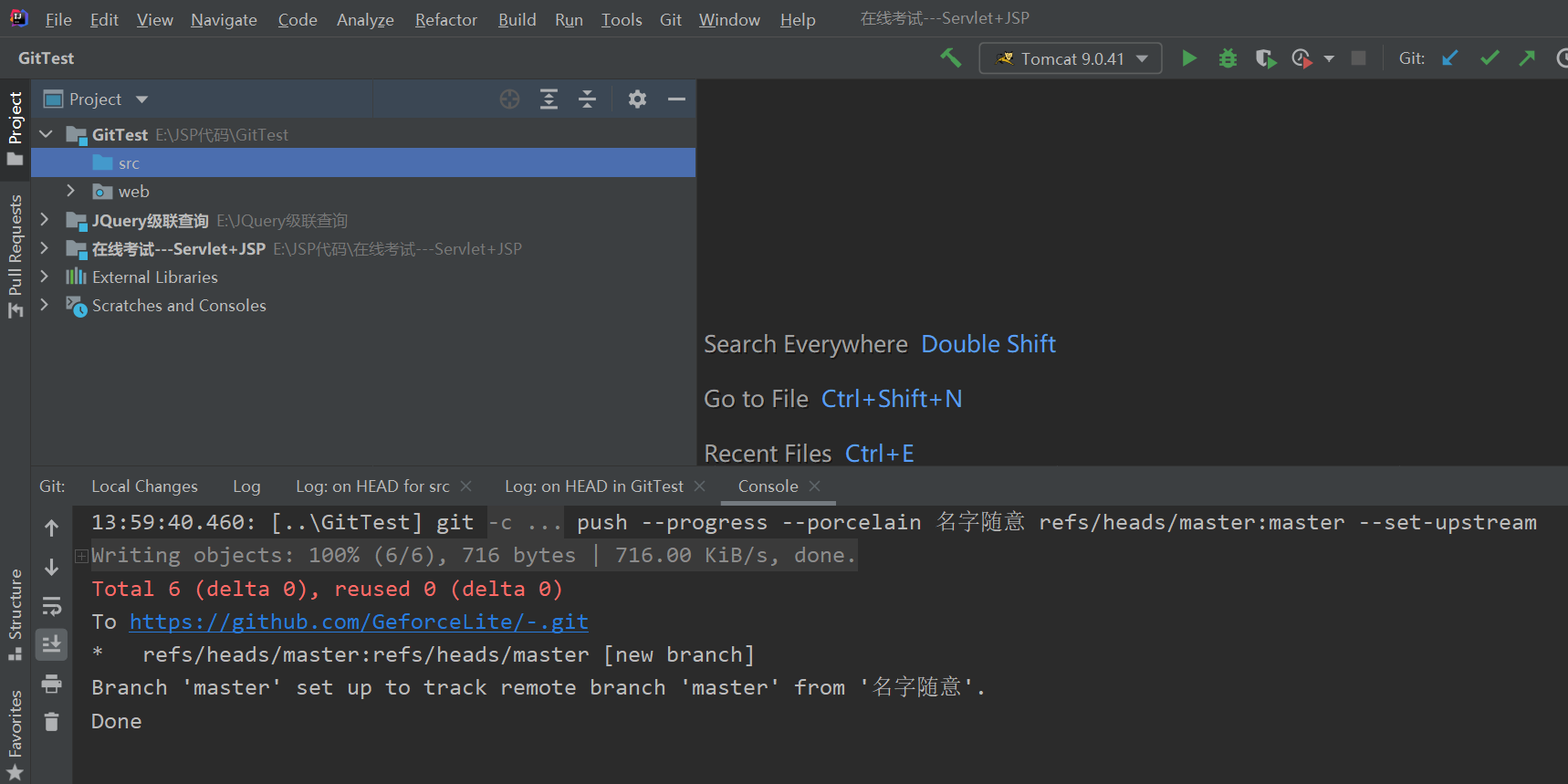The height and width of the screenshot is (784, 1568).
Task: Expand the web folder
Action: [71, 191]
